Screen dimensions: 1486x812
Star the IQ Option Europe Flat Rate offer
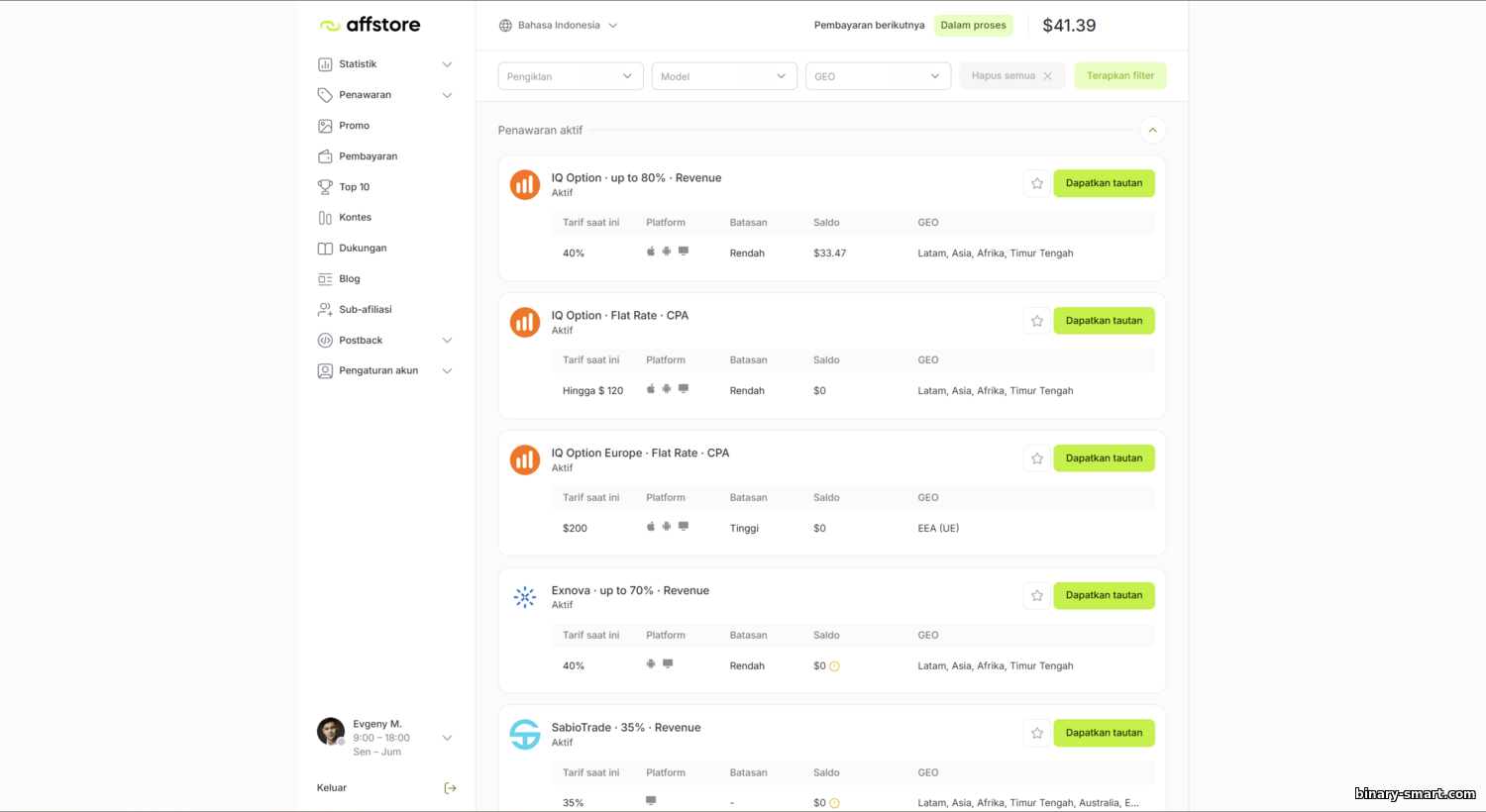click(1037, 458)
